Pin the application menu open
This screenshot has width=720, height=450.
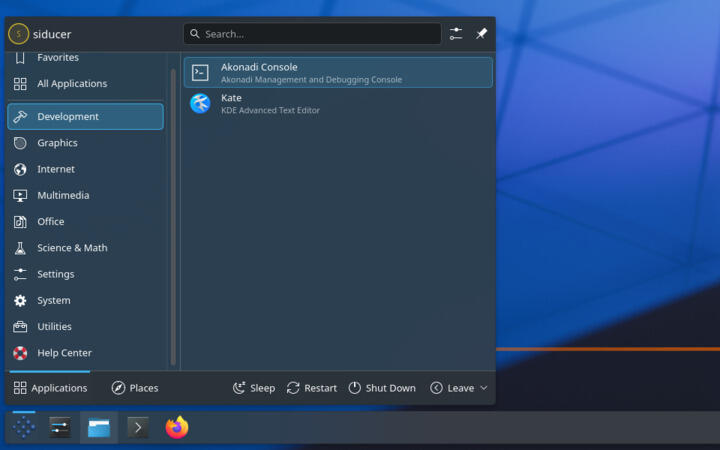click(481, 34)
